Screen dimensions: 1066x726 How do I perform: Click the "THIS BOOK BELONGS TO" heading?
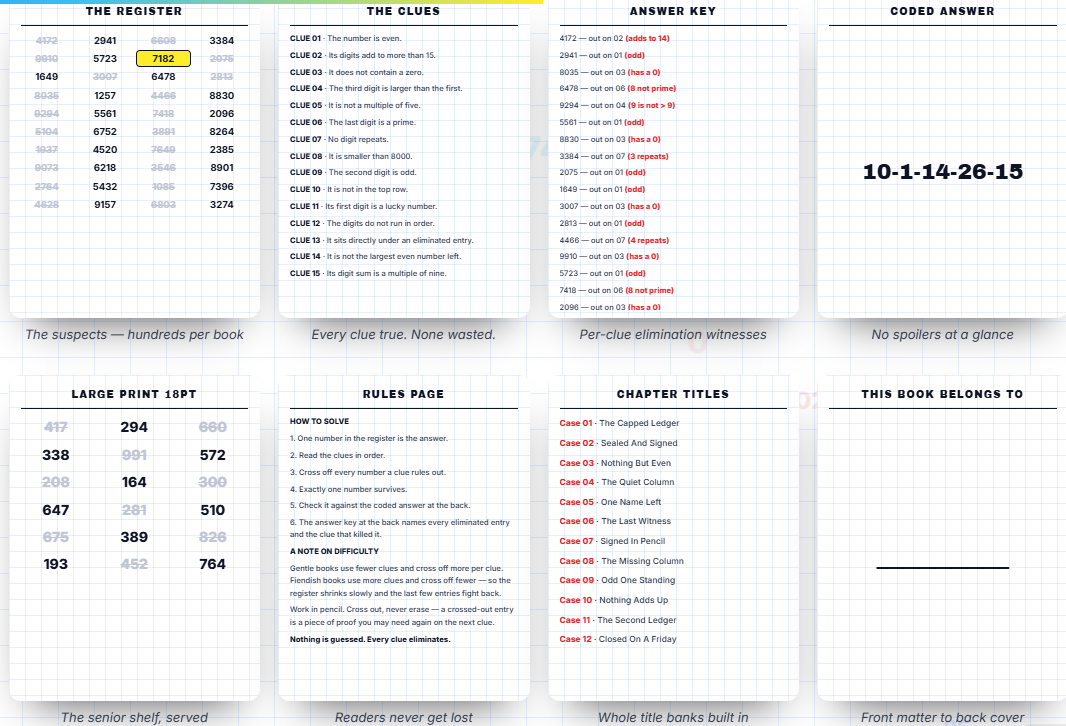click(942, 394)
